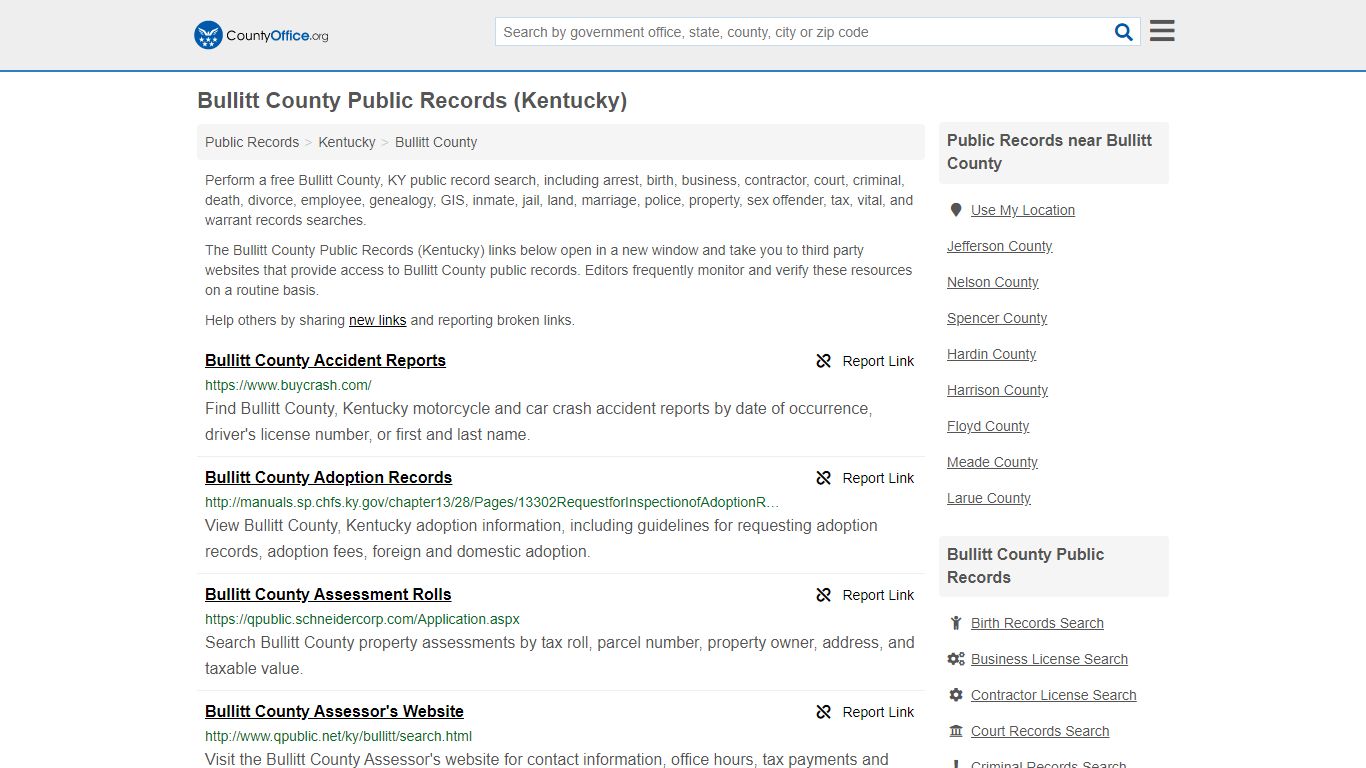
Task: Open Jefferson County records
Action: click(999, 246)
